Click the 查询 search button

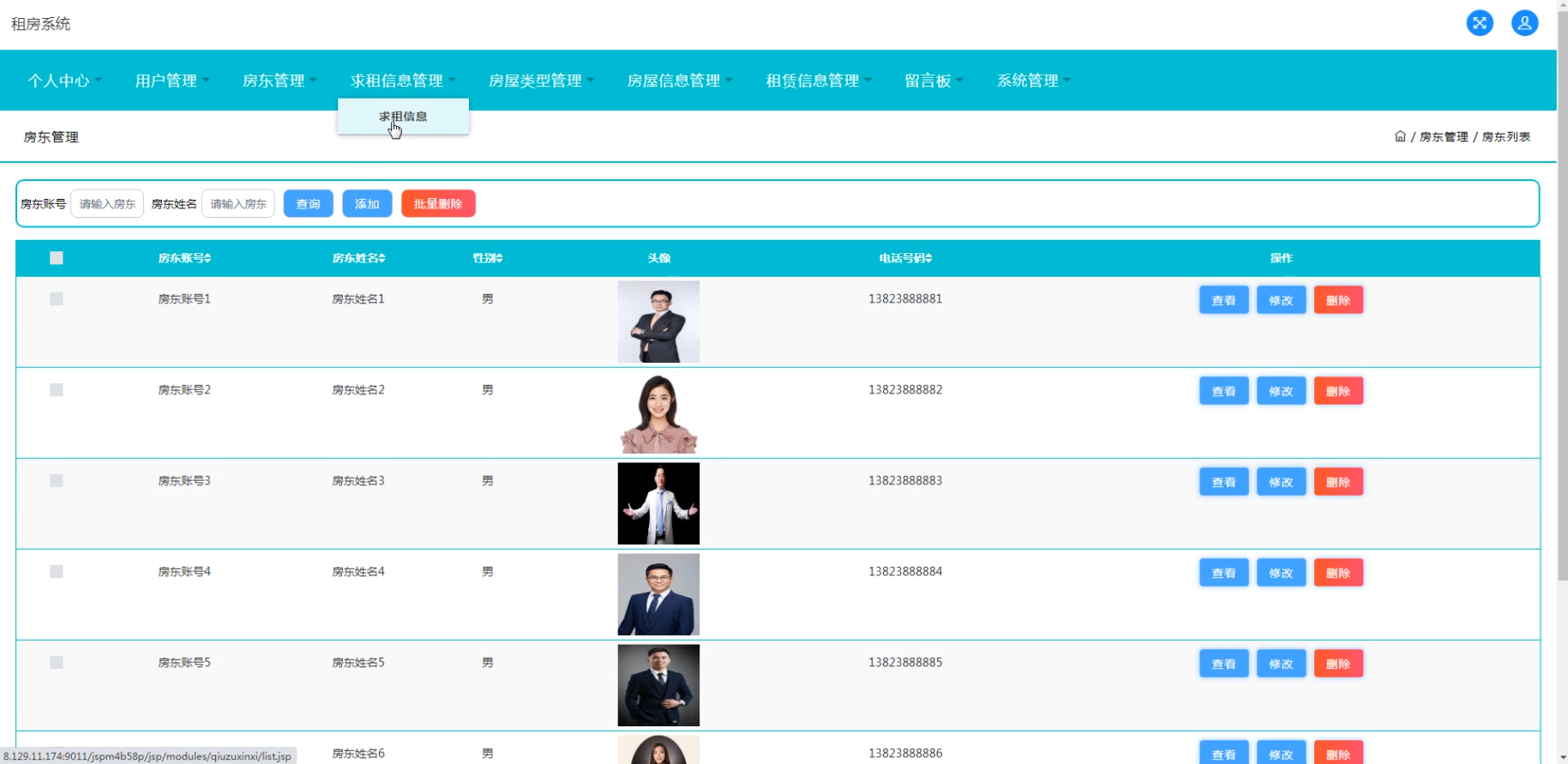click(x=309, y=204)
